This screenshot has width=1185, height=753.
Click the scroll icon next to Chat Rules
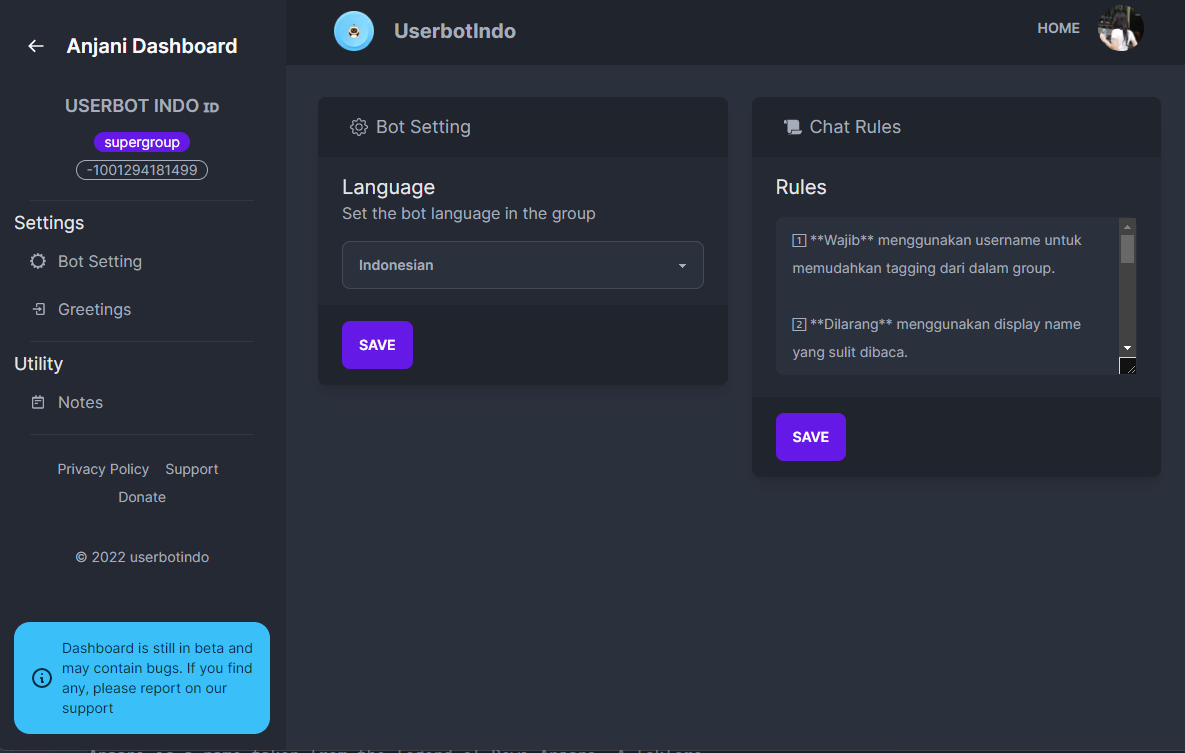click(792, 127)
